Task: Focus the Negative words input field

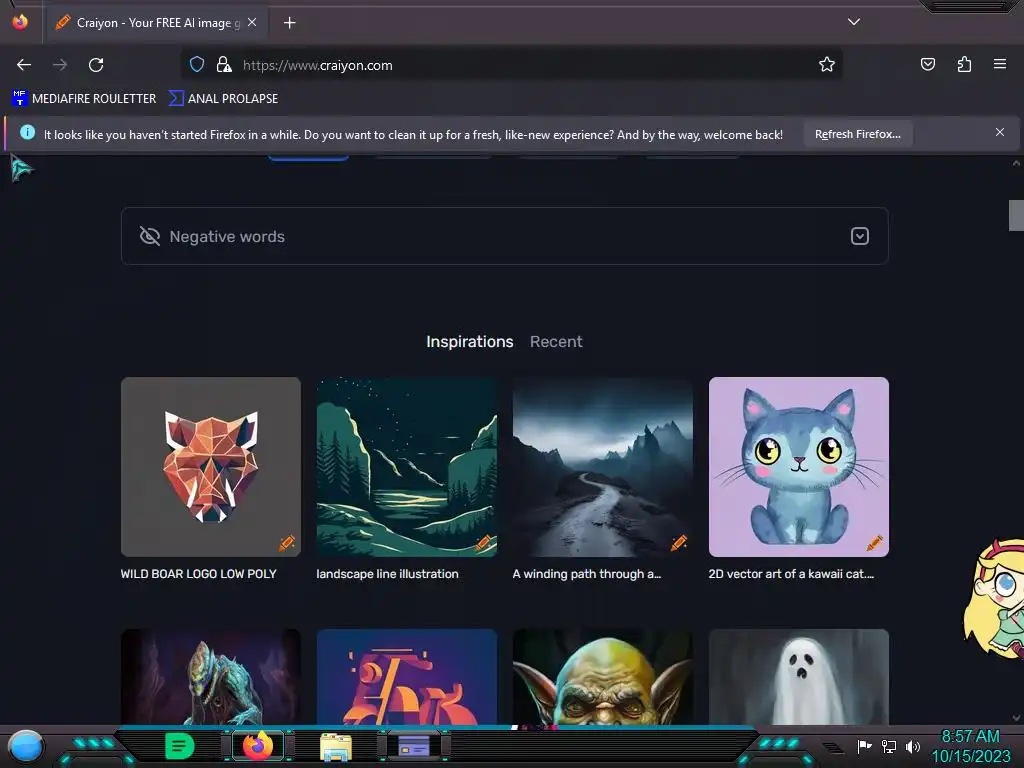Action: click(x=504, y=236)
